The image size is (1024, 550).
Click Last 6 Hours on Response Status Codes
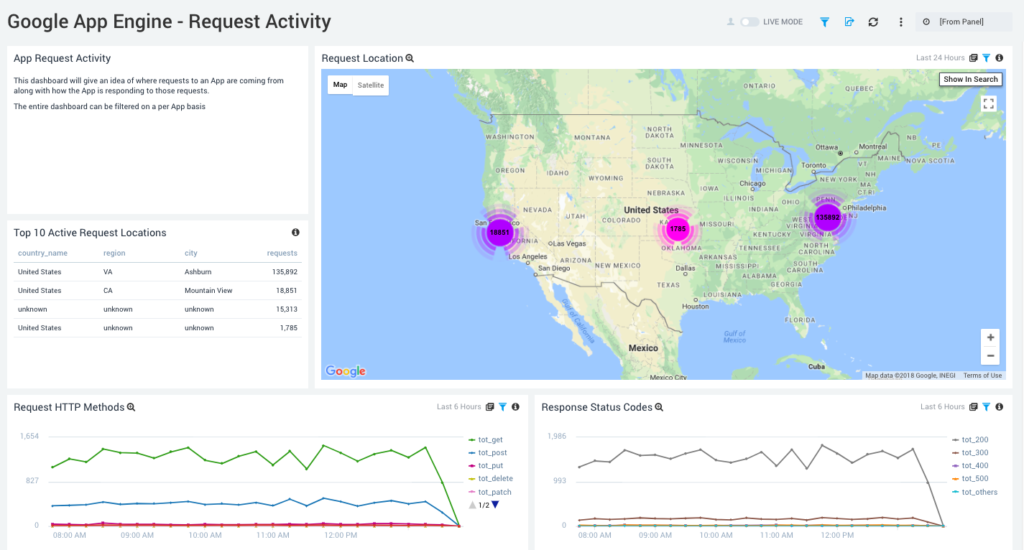click(942, 407)
